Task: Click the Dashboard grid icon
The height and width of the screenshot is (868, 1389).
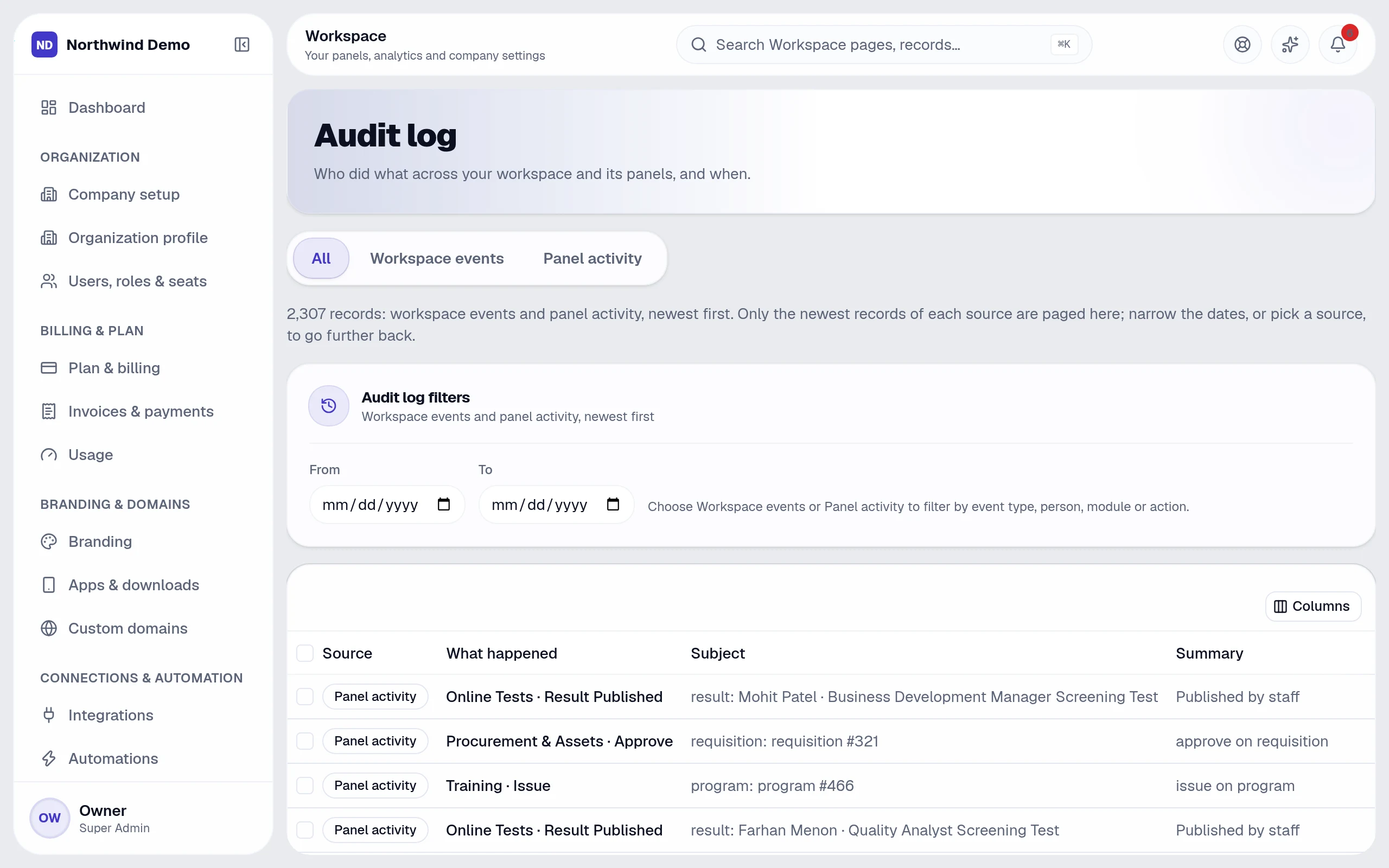Action: tap(49, 107)
